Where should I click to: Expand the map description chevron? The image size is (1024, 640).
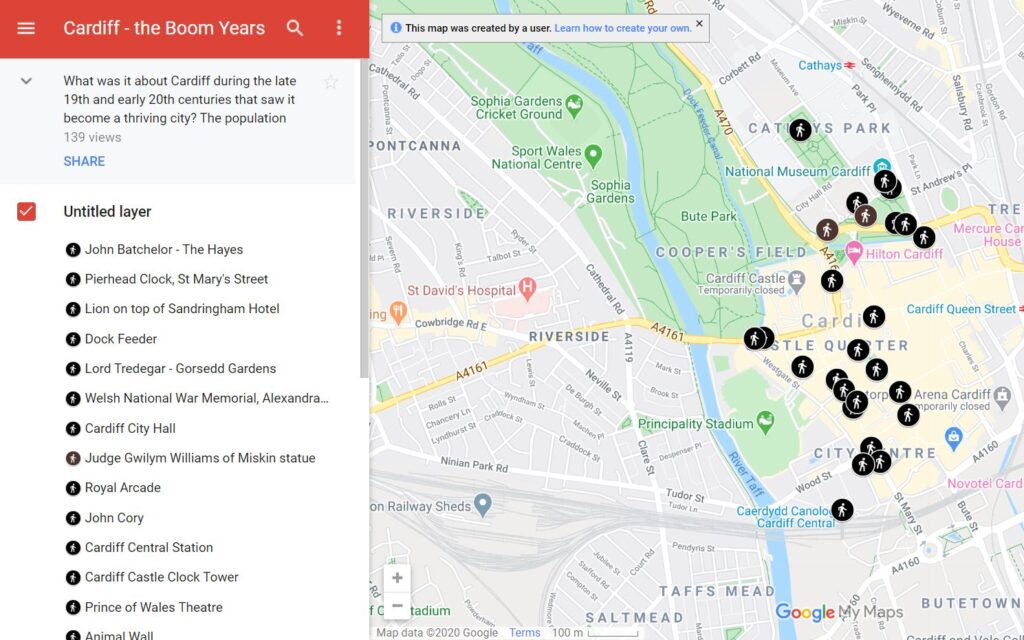click(x=27, y=81)
